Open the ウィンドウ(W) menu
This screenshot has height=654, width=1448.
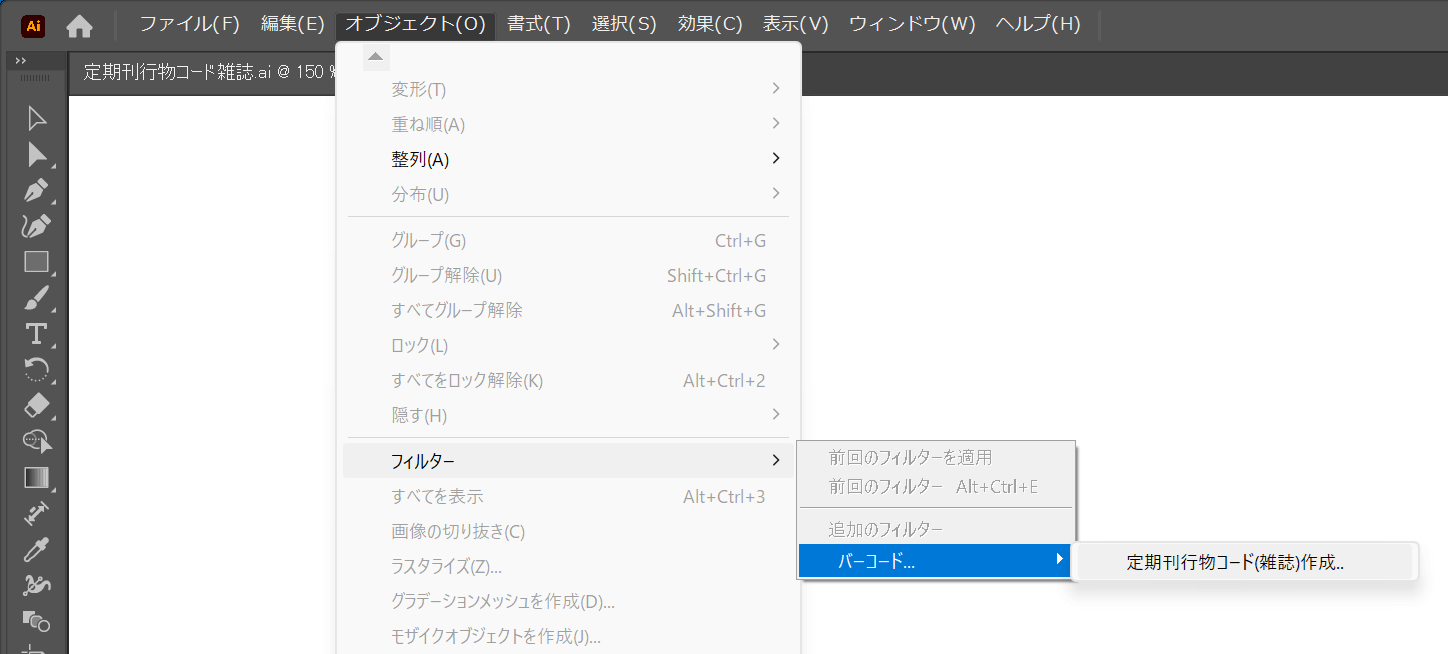(x=911, y=24)
